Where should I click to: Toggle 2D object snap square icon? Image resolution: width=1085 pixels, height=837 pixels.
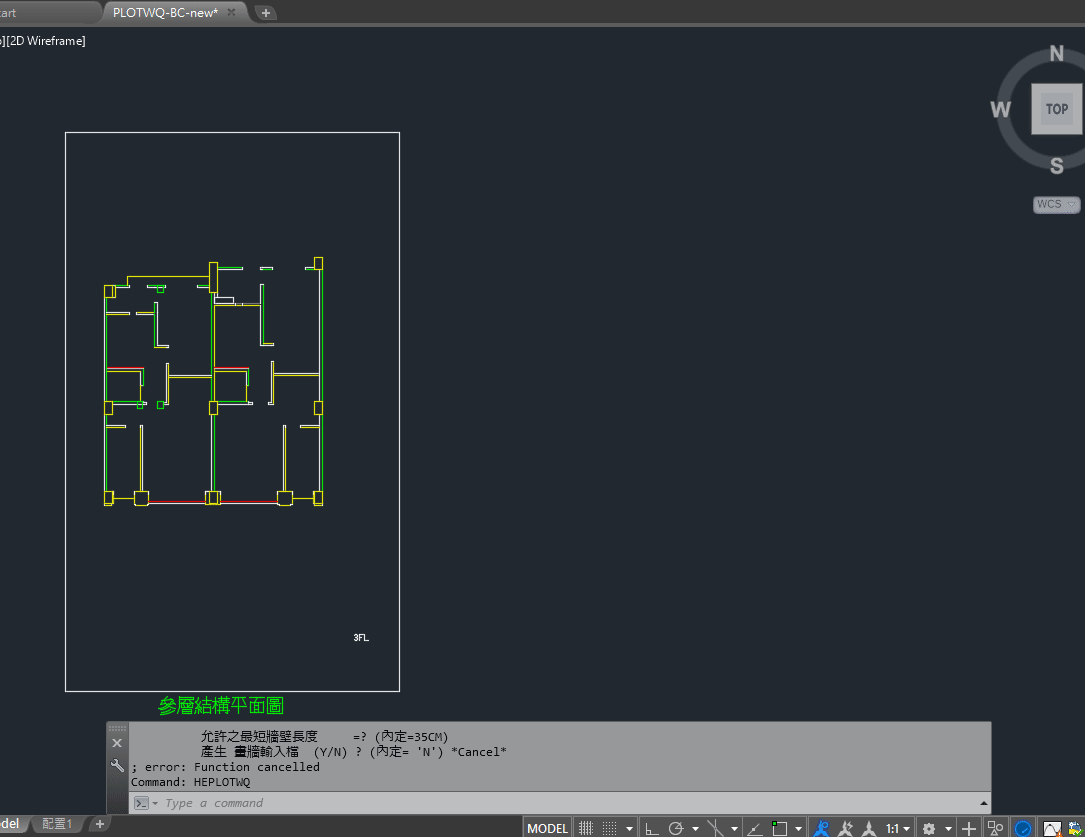(780, 828)
